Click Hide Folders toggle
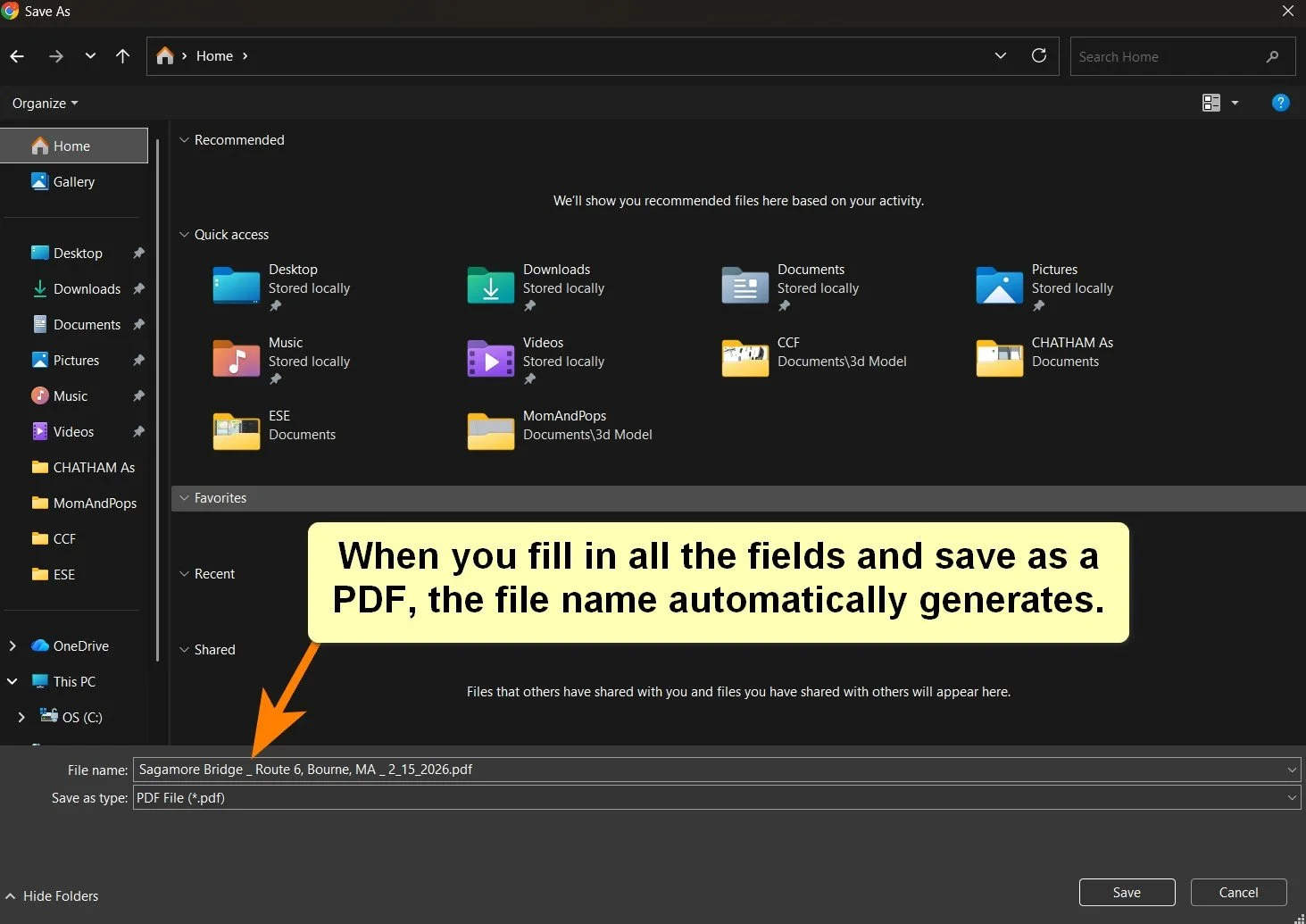This screenshot has height=924, width=1306. [52, 895]
